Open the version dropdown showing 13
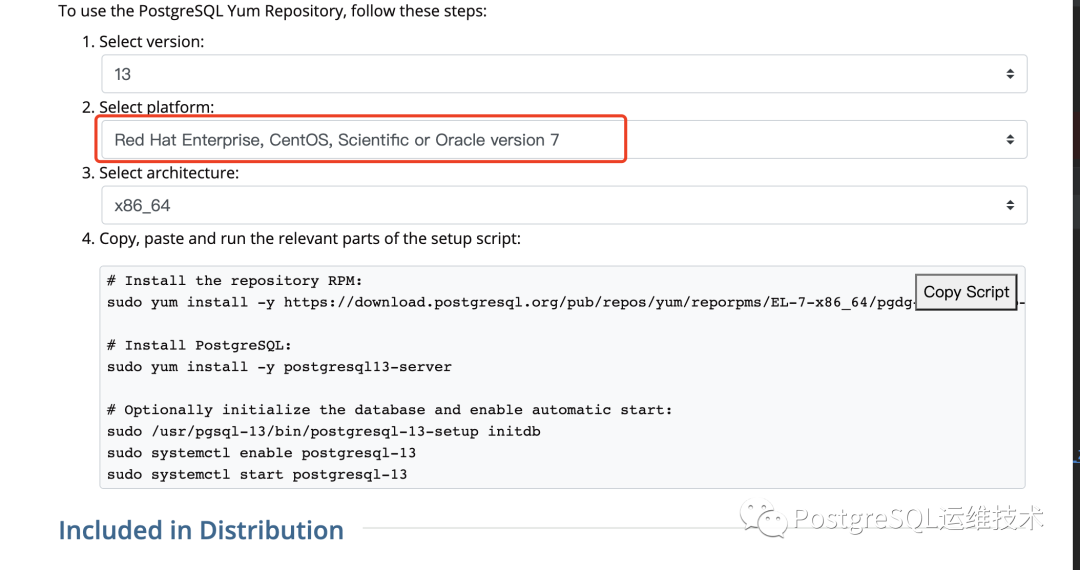The width and height of the screenshot is (1080, 570). click(x=564, y=74)
